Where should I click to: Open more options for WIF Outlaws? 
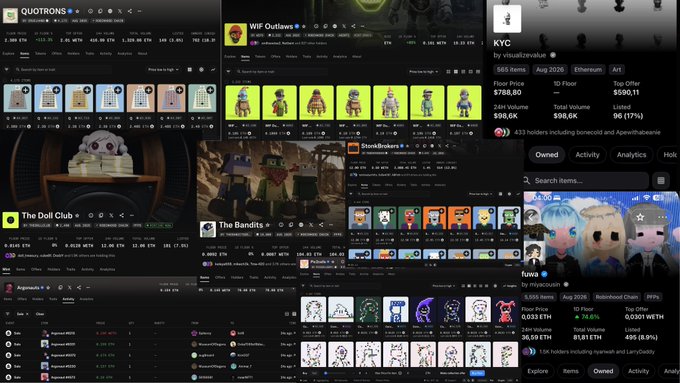point(363,26)
